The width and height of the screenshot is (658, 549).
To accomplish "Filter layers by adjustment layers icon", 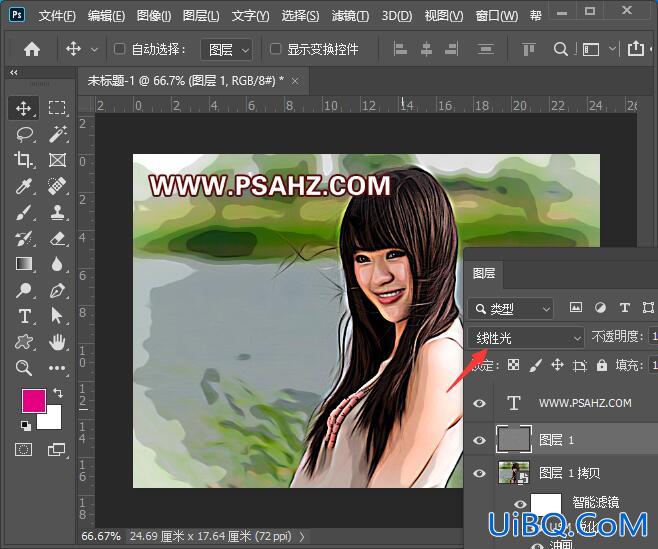I will pyautogui.click(x=601, y=308).
